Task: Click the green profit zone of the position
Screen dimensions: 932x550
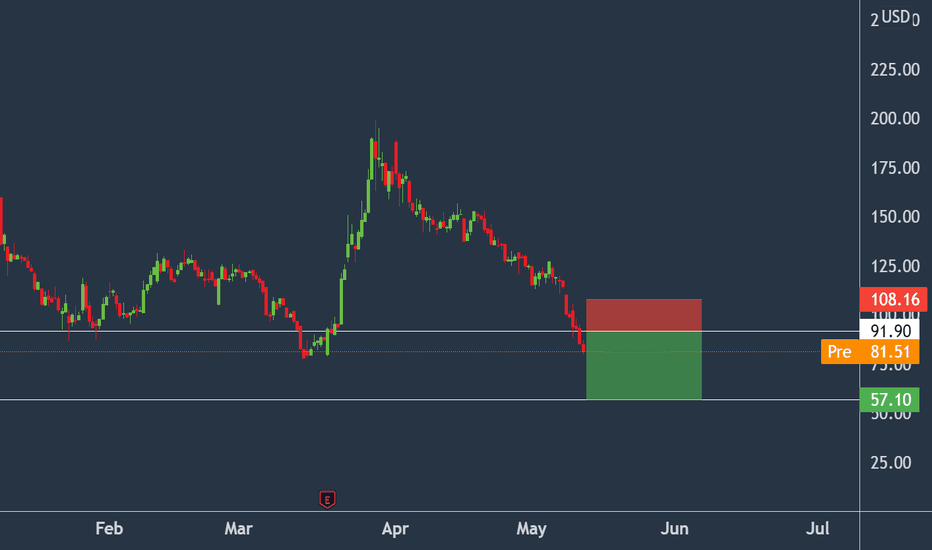Action: 644,365
